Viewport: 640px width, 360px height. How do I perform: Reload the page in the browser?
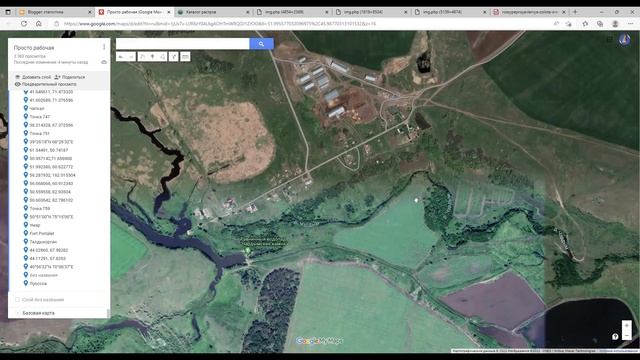(x=24, y=24)
